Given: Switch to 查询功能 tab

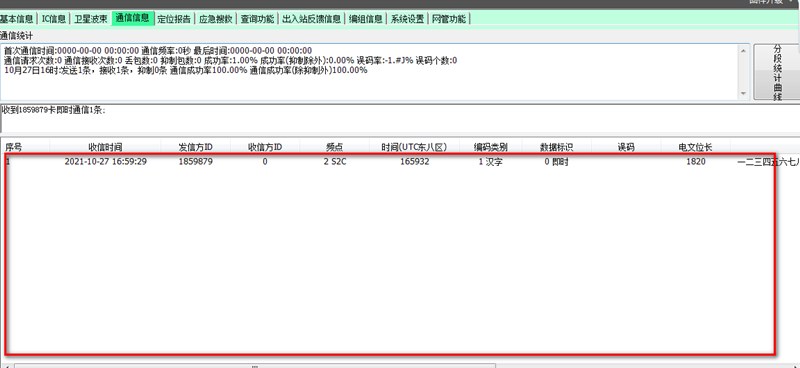Looking at the screenshot, I should (x=257, y=19).
